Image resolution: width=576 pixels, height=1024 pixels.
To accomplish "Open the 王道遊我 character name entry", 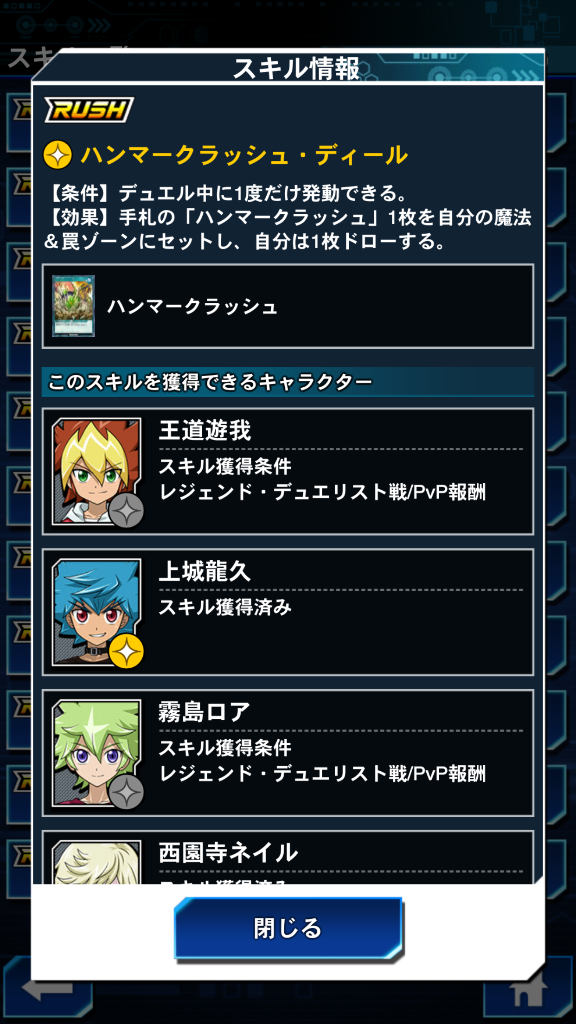I will (204, 431).
